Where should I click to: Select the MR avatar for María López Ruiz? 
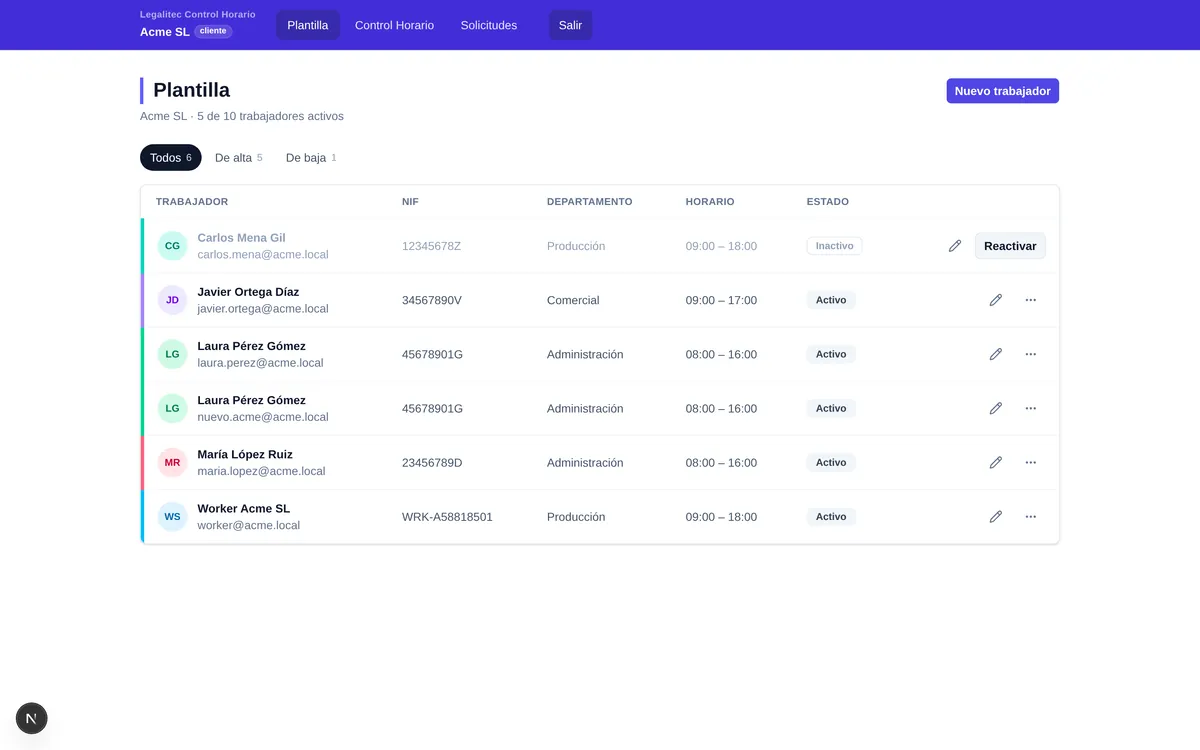tap(173, 462)
